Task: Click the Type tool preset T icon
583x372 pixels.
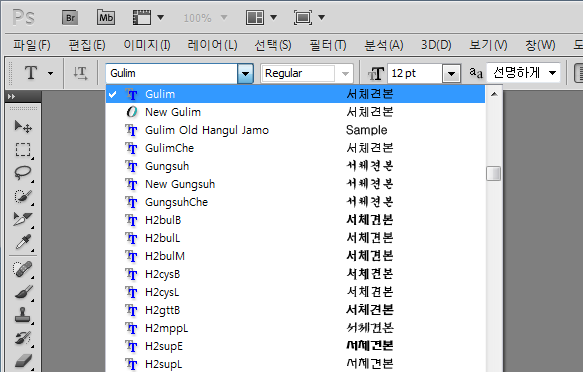Action: tap(31, 73)
